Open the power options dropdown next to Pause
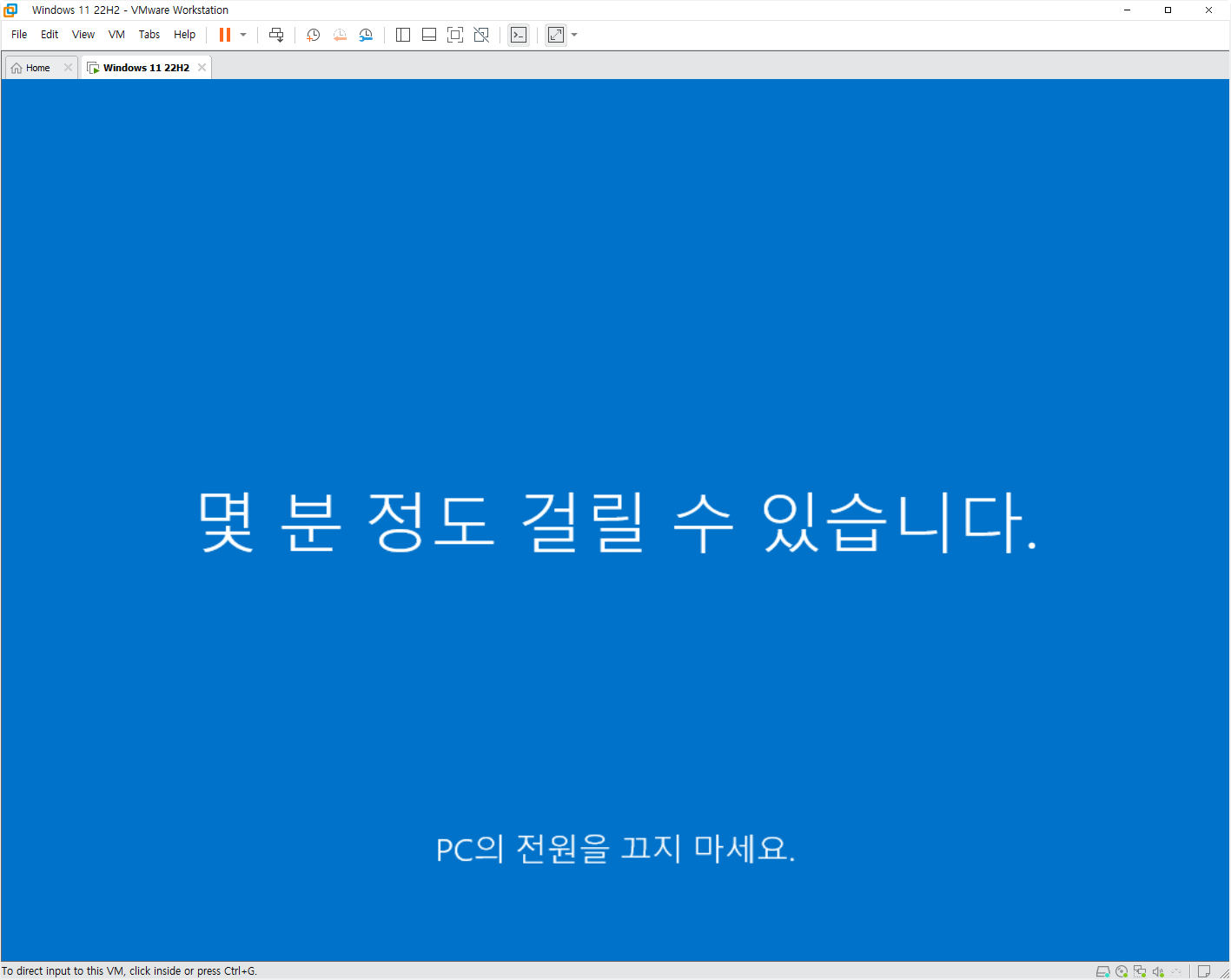The height and width of the screenshot is (980, 1231). [x=243, y=35]
